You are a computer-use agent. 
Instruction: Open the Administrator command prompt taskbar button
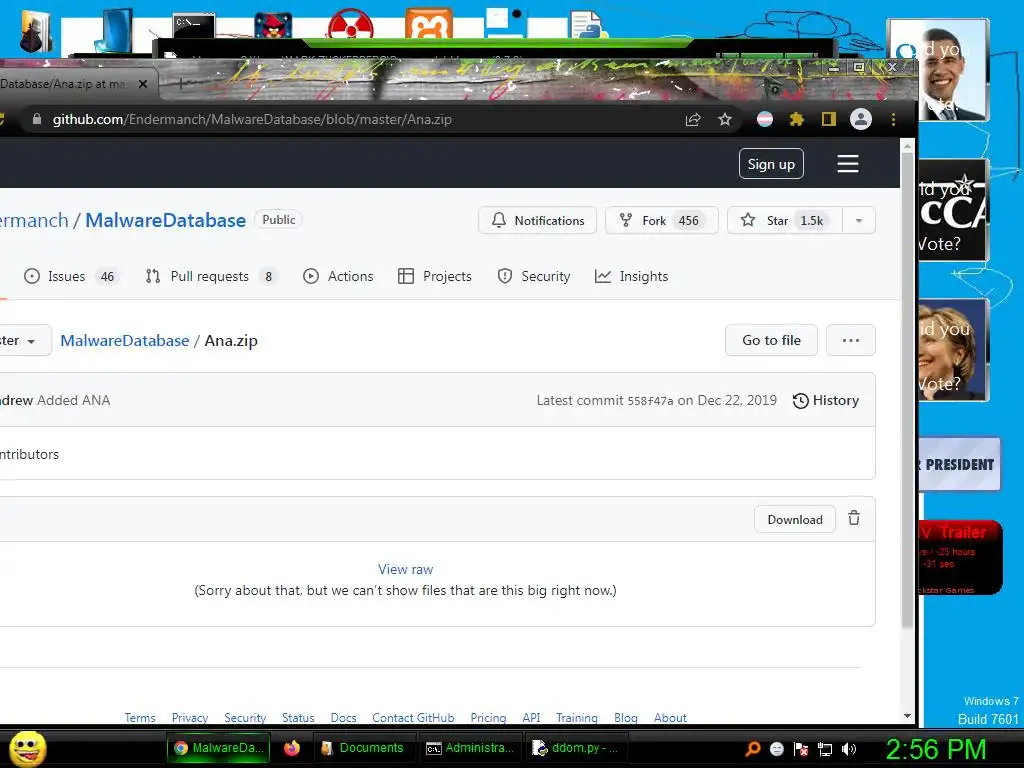[x=470, y=748]
